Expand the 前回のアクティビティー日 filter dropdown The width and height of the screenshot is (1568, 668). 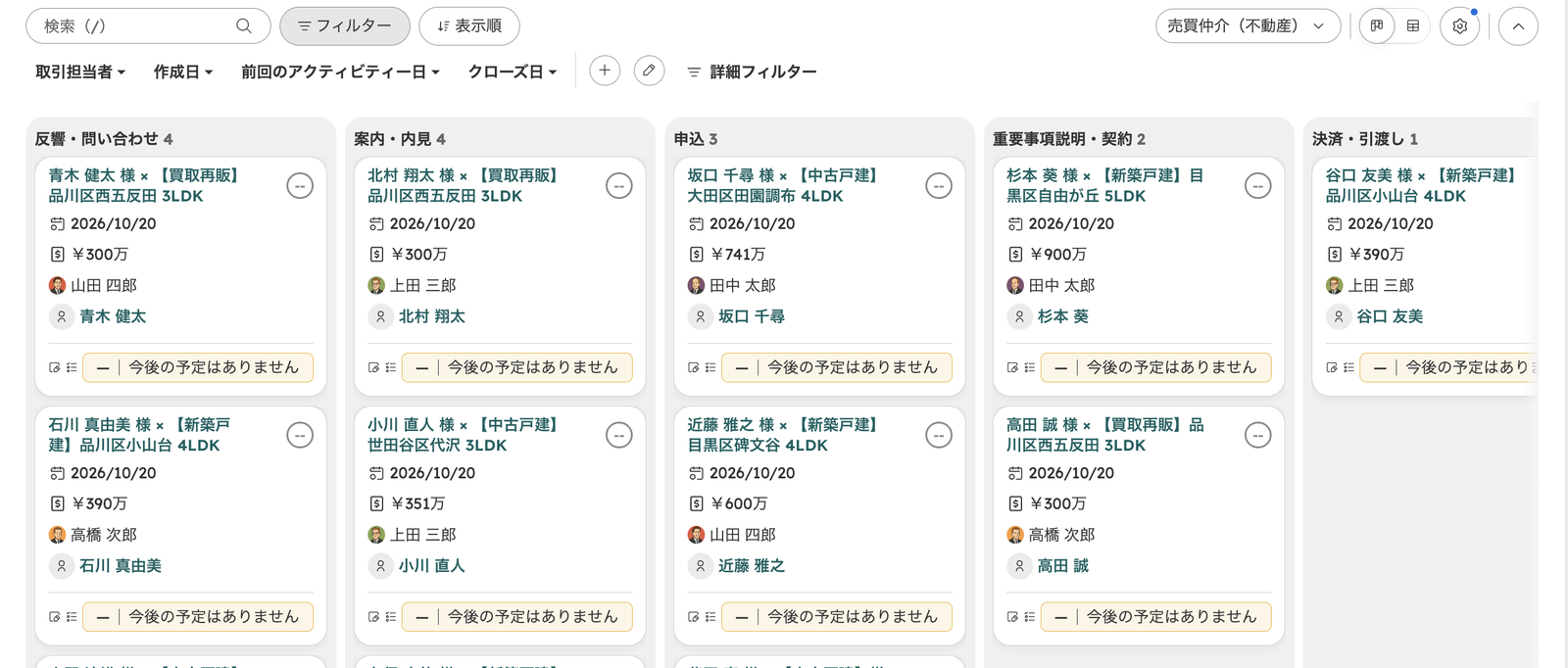[x=341, y=72]
